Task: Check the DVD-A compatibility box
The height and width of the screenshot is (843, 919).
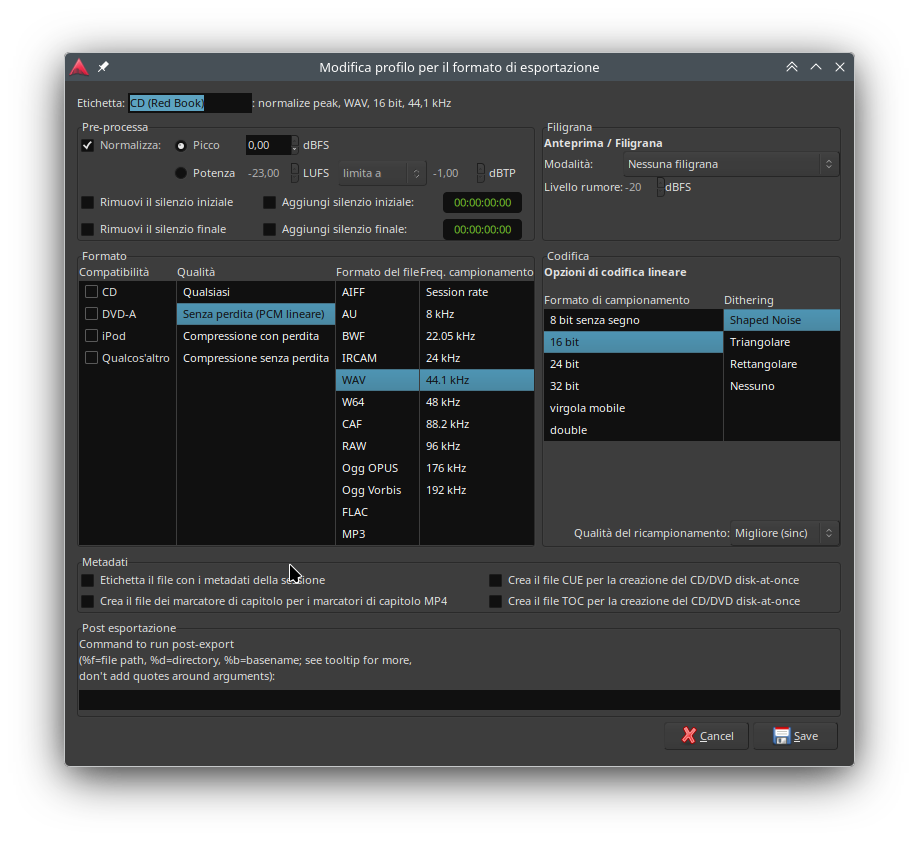Action: click(x=92, y=314)
